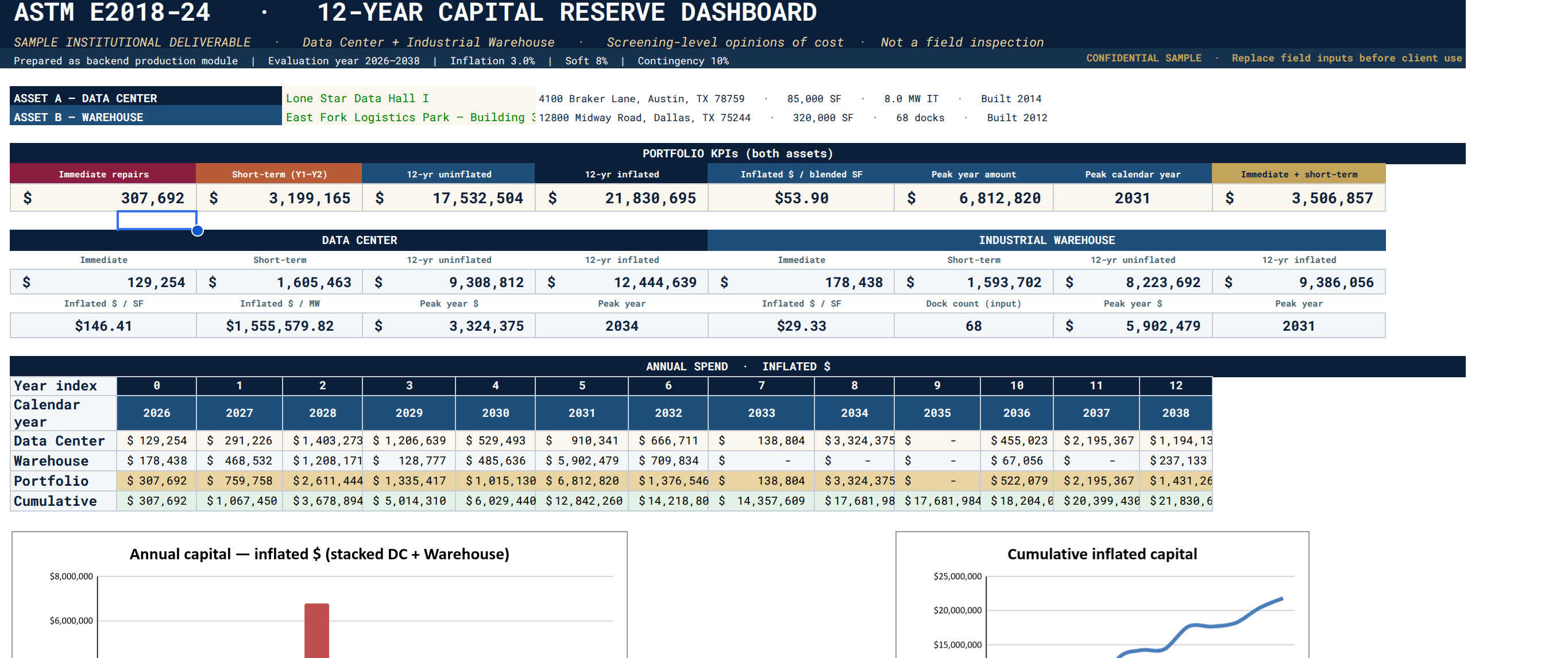Select Warehouse 2027 spend 468,532
This screenshot has height=658, width=1568.
(x=239, y=460)
